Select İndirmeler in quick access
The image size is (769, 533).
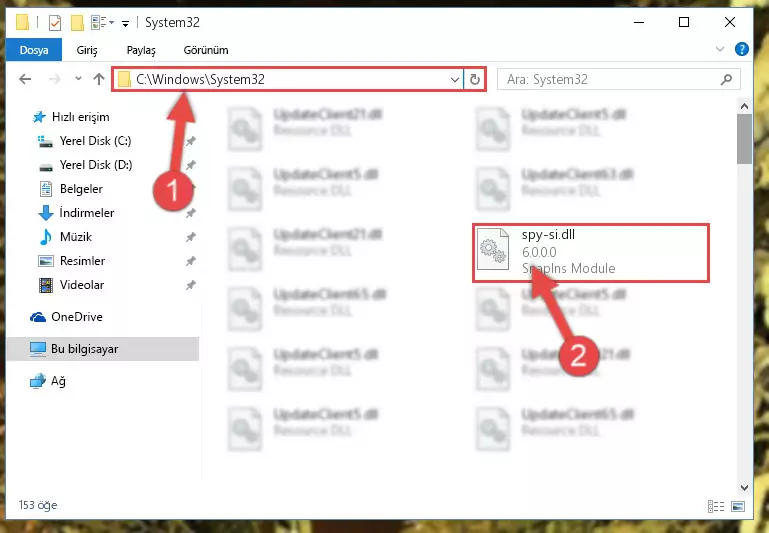[x=87, y=213]
